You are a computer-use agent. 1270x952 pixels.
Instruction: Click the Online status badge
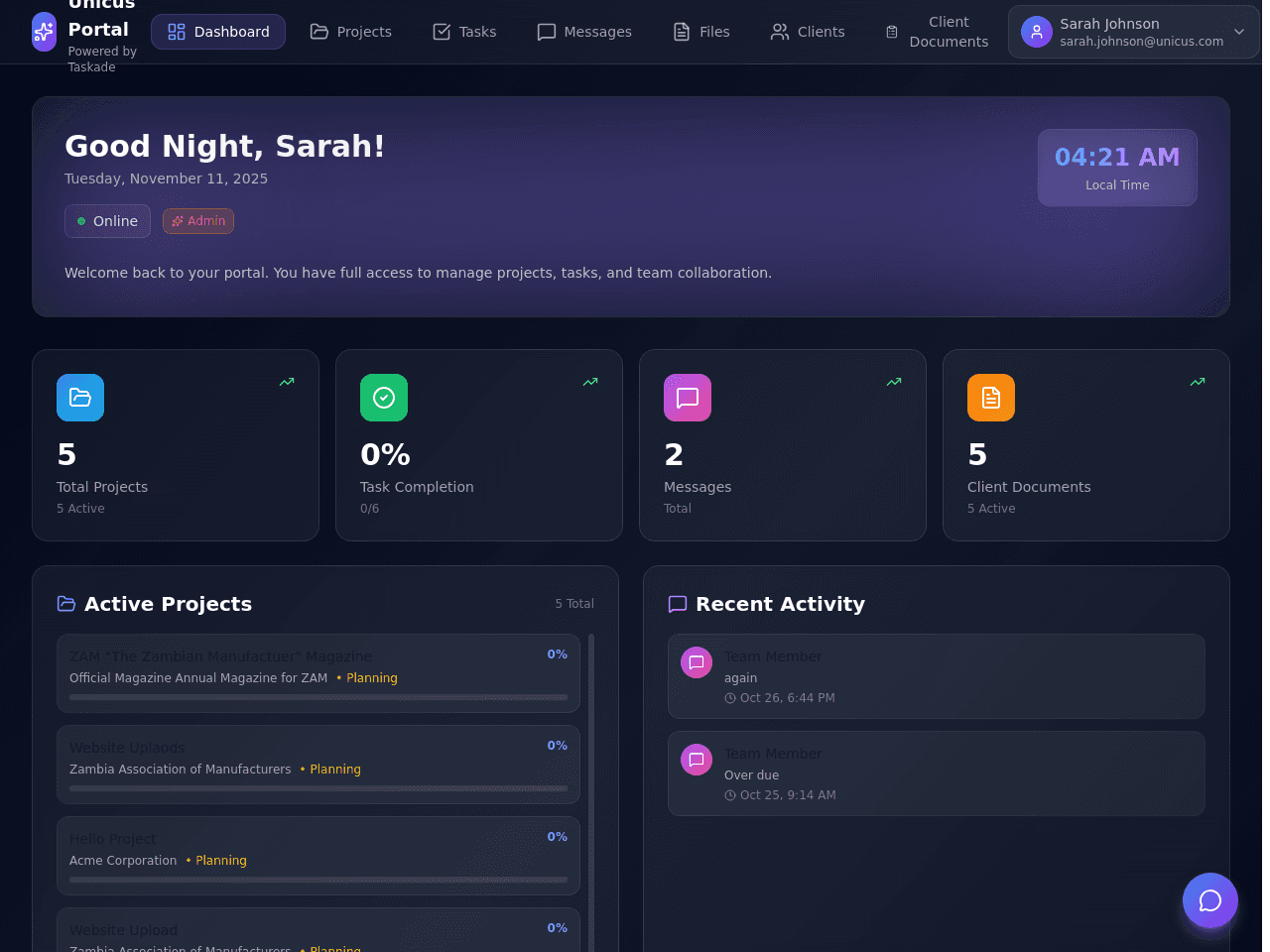(107, 221)
